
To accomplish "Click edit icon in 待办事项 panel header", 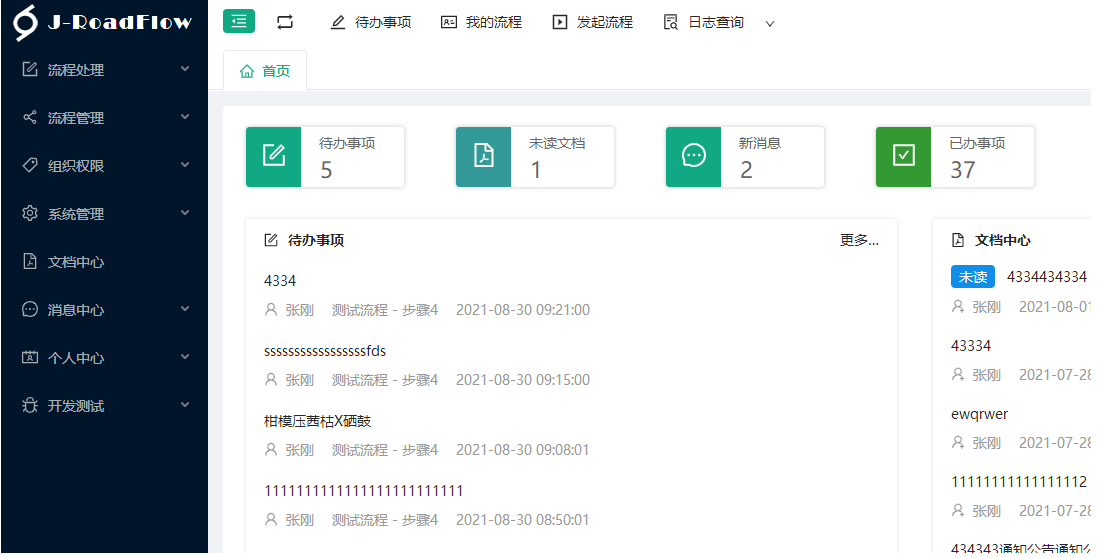I will 271,240.
